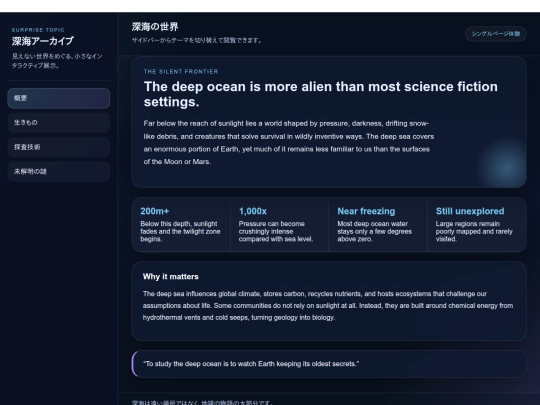This screenshot has height=405, width=540.
Task: Click the THE SILENT FRONTIER eyebrow text
Action: [x=181, y=72]
